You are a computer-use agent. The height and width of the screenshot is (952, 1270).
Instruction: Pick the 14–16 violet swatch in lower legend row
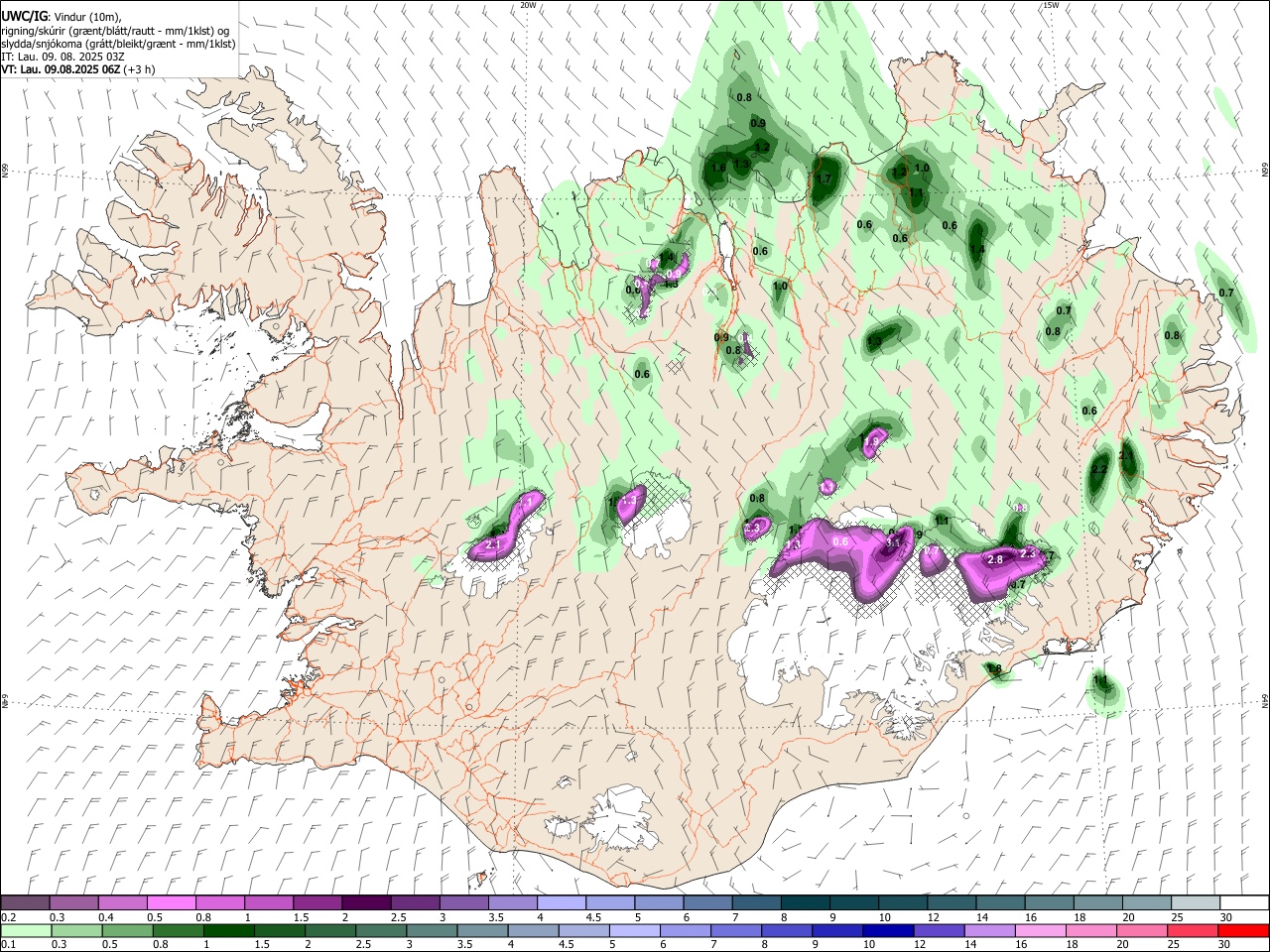click(988, 931)
